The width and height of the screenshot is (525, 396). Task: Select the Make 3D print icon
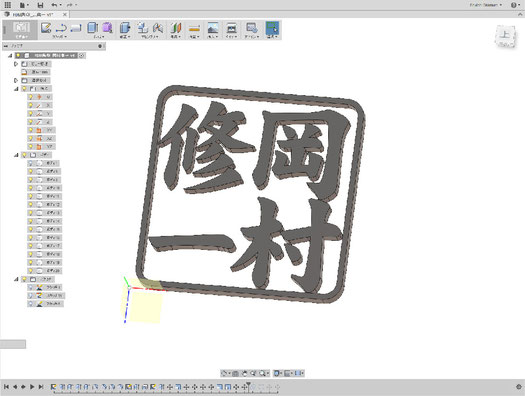232,28
